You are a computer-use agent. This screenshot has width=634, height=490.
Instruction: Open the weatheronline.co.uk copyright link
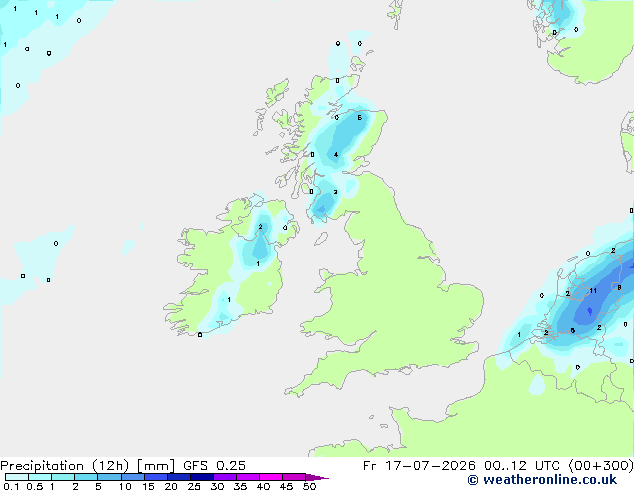[x=542, y=480]
